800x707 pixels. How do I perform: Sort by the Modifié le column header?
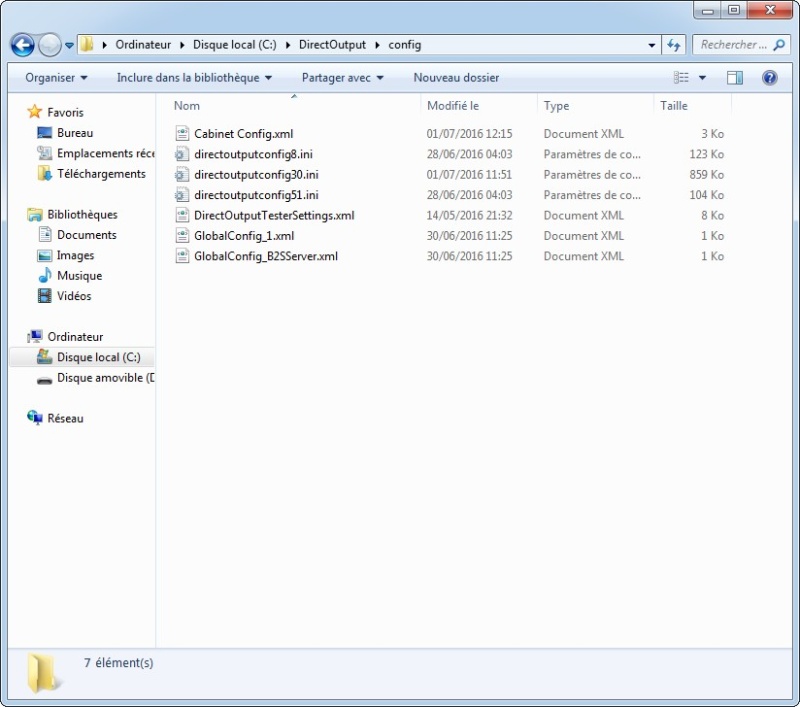453,106
